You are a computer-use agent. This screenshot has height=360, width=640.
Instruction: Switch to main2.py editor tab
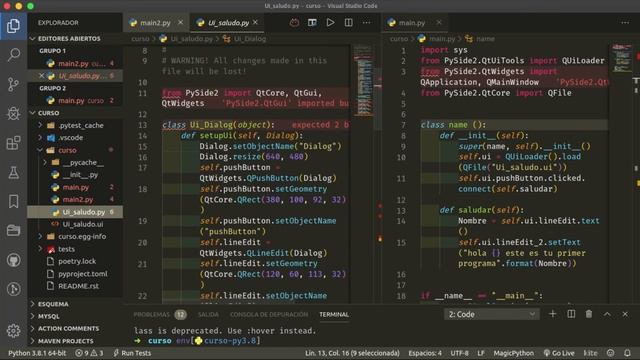(x=155, y=23)
